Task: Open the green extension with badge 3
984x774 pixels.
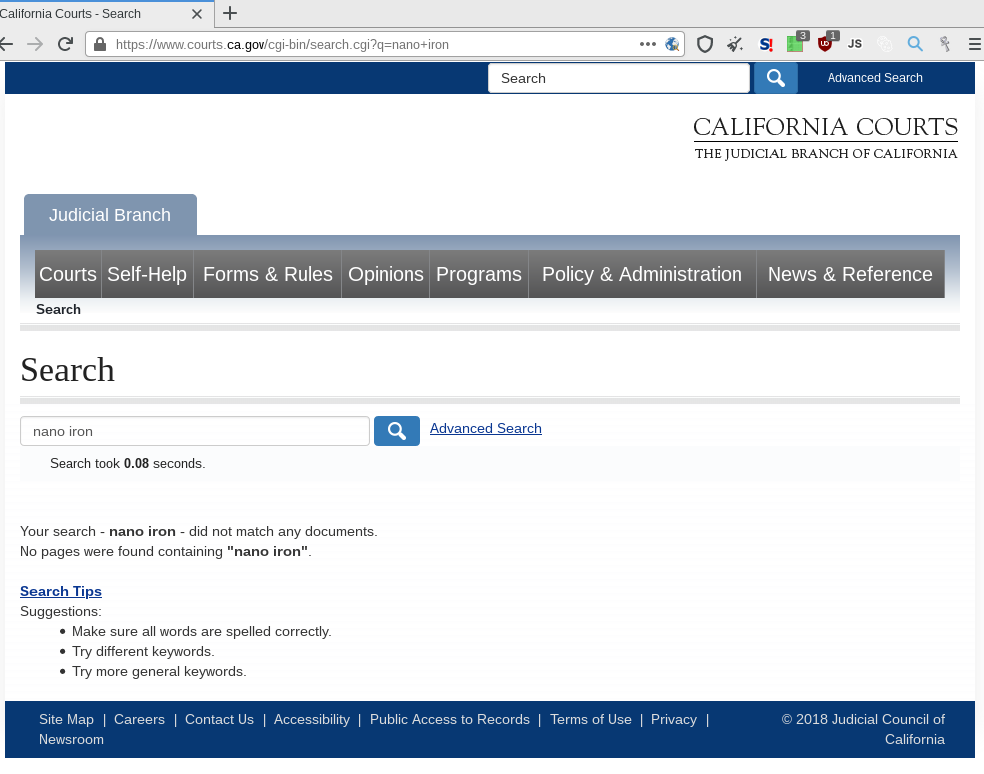Action: (x=796, y=43)
